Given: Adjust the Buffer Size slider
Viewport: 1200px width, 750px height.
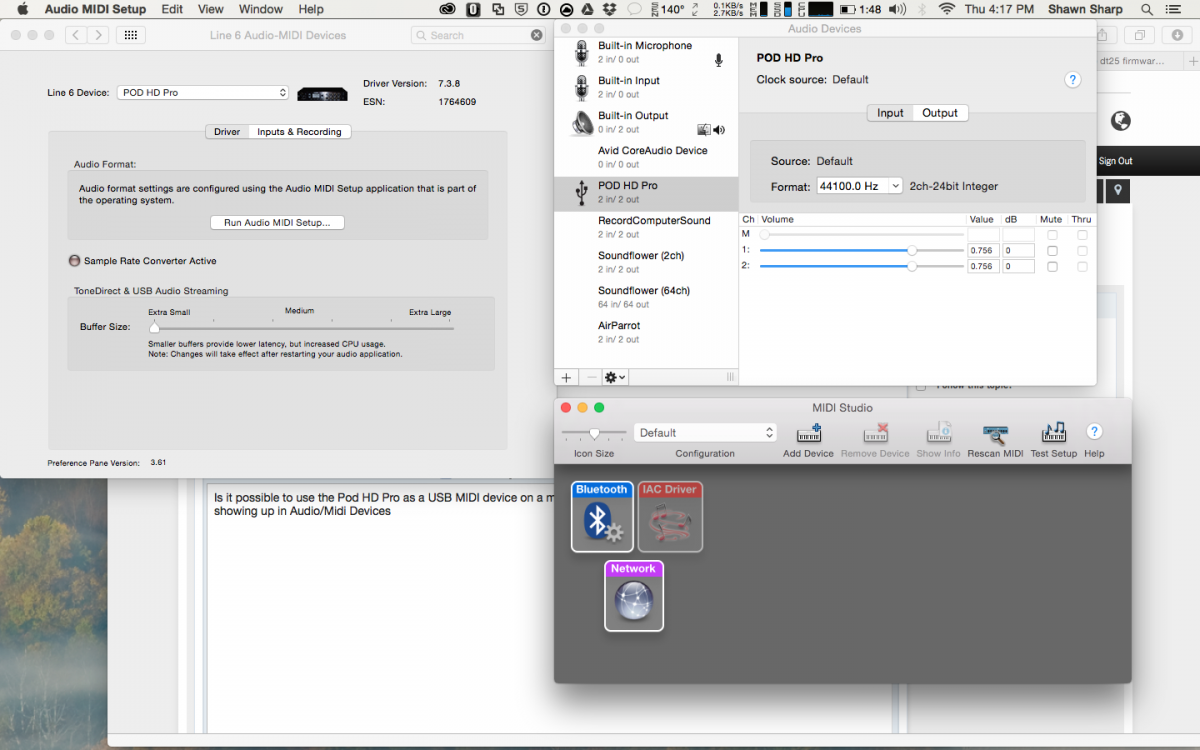Looking at the screenshot, I should 155,327.
